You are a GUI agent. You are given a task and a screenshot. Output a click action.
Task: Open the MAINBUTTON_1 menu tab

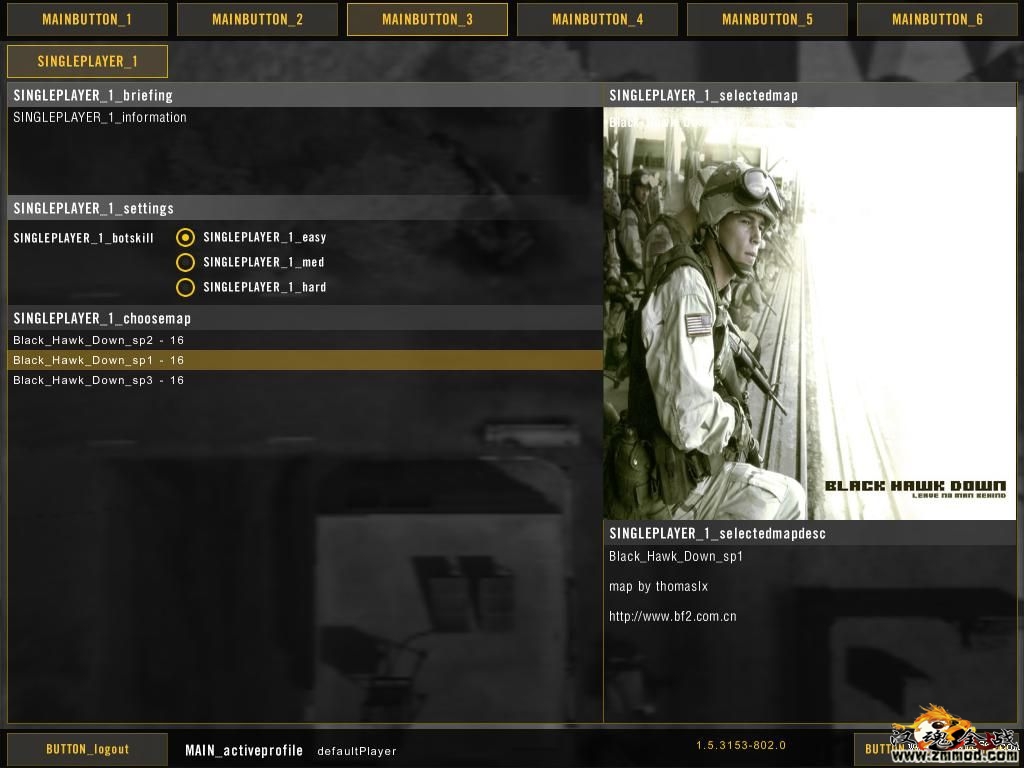(x=87, y=20)
